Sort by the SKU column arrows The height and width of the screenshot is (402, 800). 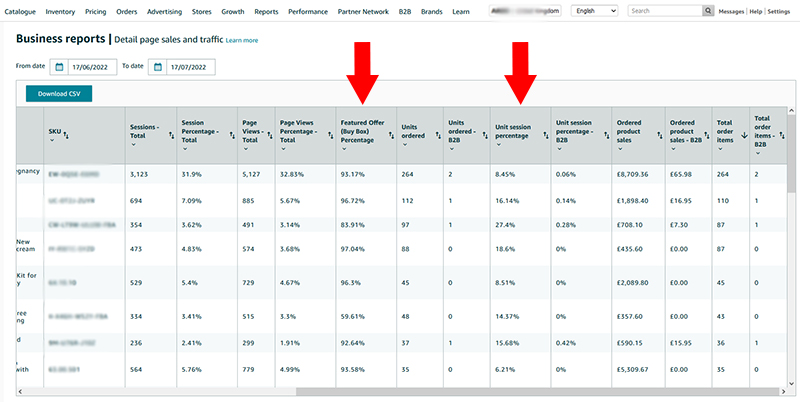[x=66, y=135]
